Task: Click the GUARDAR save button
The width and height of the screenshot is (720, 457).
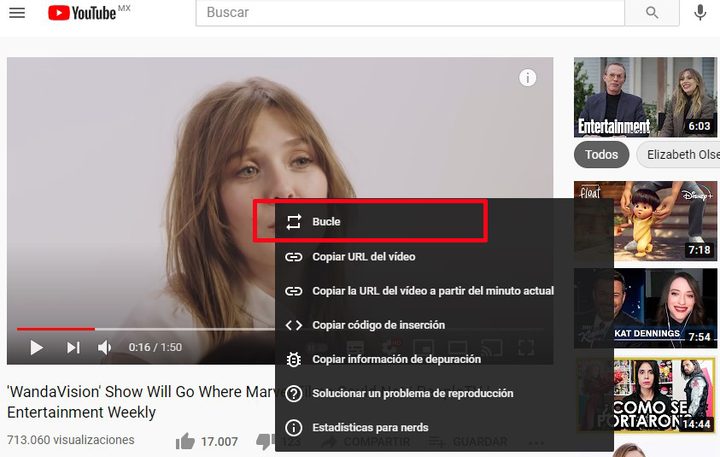Action: 468,442
